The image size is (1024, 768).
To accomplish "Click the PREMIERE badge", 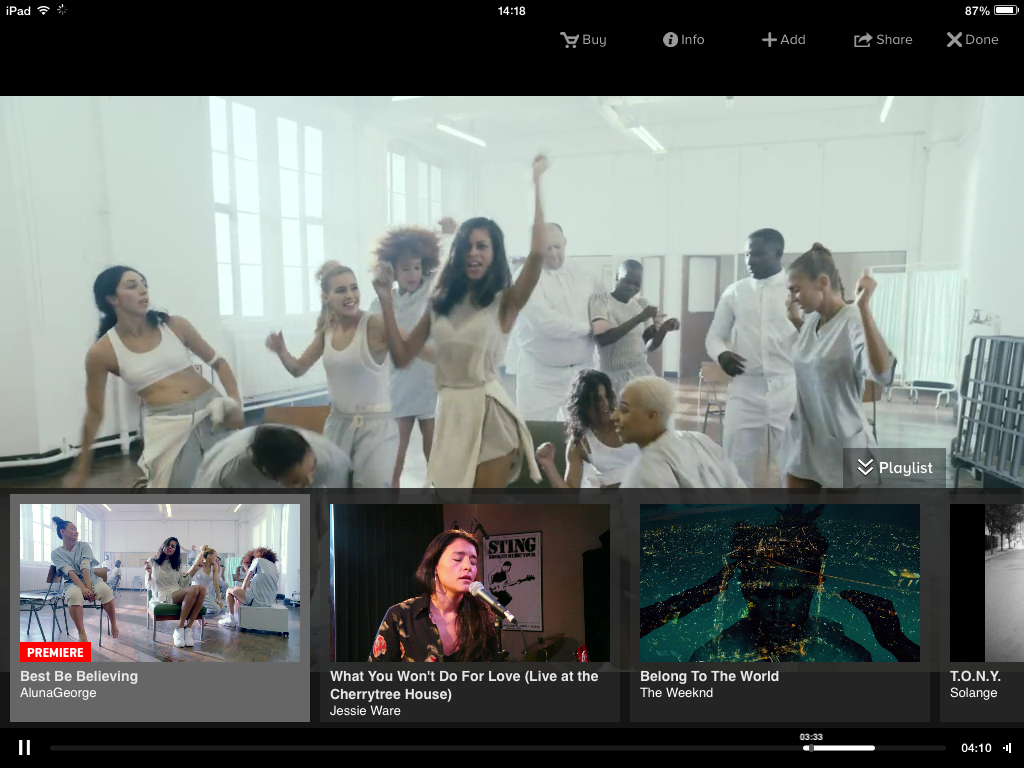I will tap(56, 652).
